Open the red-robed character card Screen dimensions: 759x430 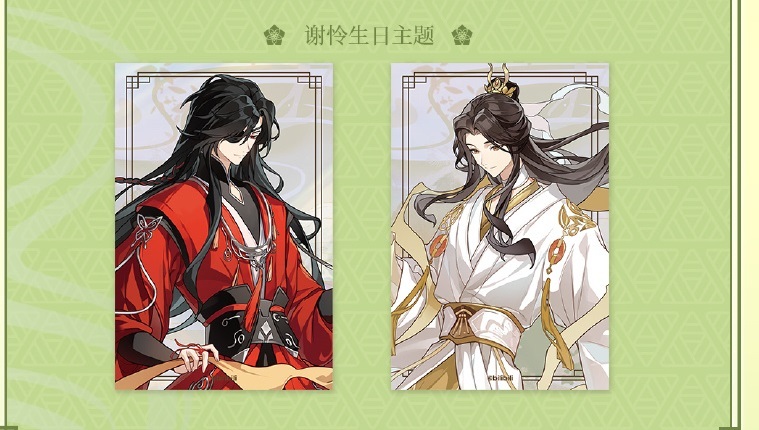(224, 226)
